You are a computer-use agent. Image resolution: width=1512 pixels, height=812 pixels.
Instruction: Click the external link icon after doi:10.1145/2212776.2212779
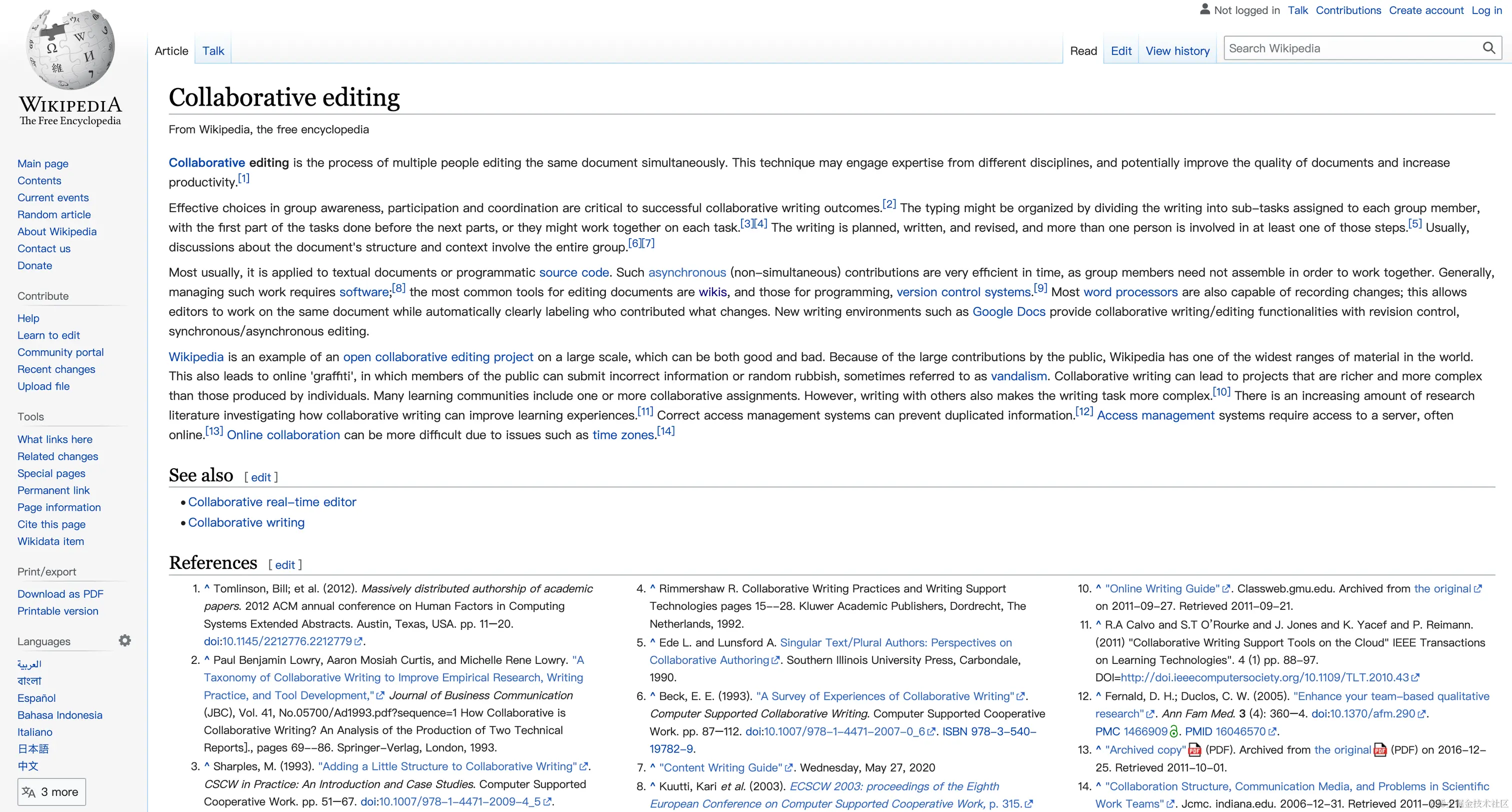pyautogui.click(x=358, y=642)
